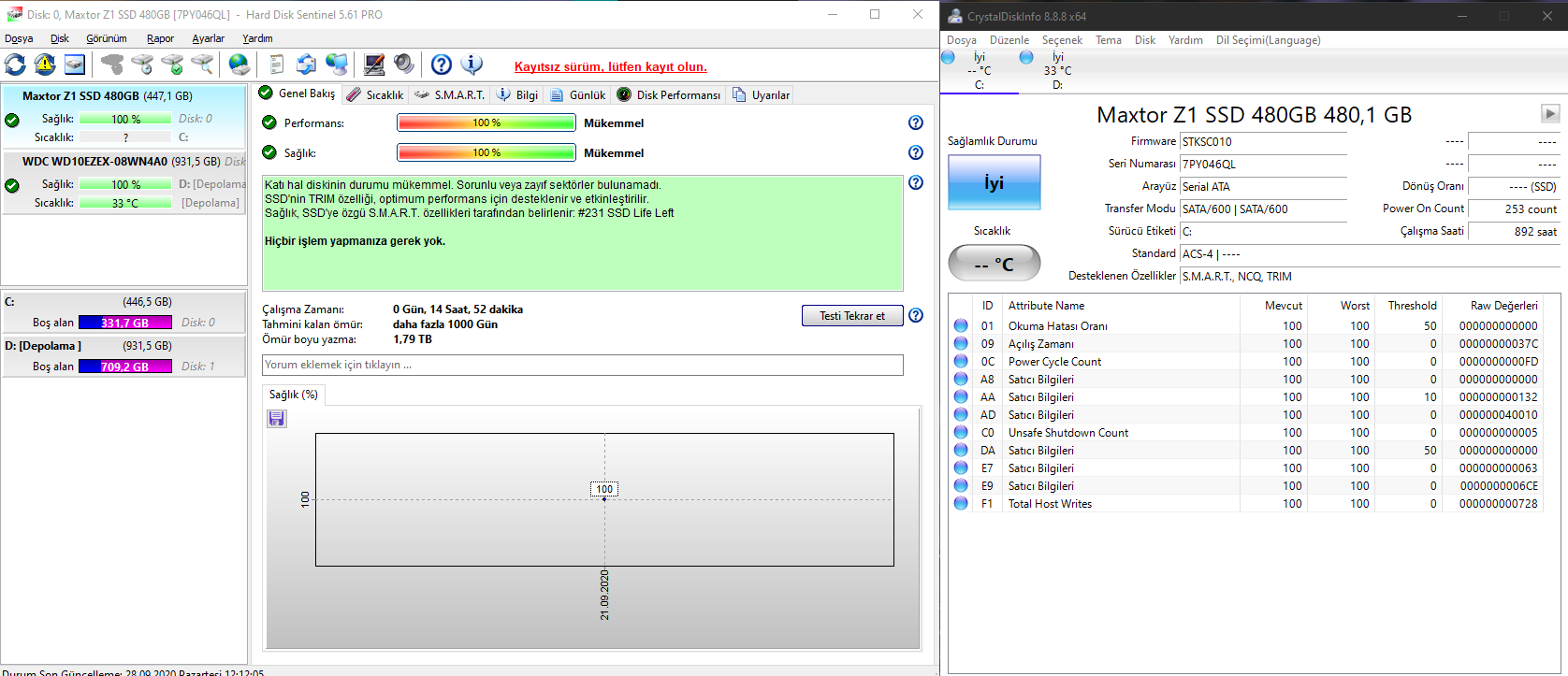Click help icon beside Sağlık bar
This screenshot has height=676, width=1568.
click(916, 152)
